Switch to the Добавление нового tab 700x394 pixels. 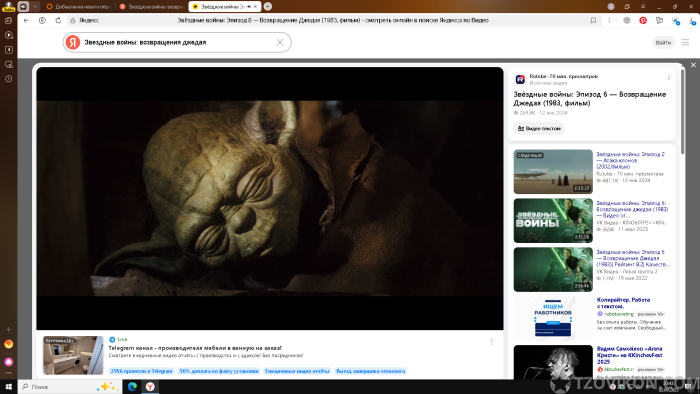point(79,6)
